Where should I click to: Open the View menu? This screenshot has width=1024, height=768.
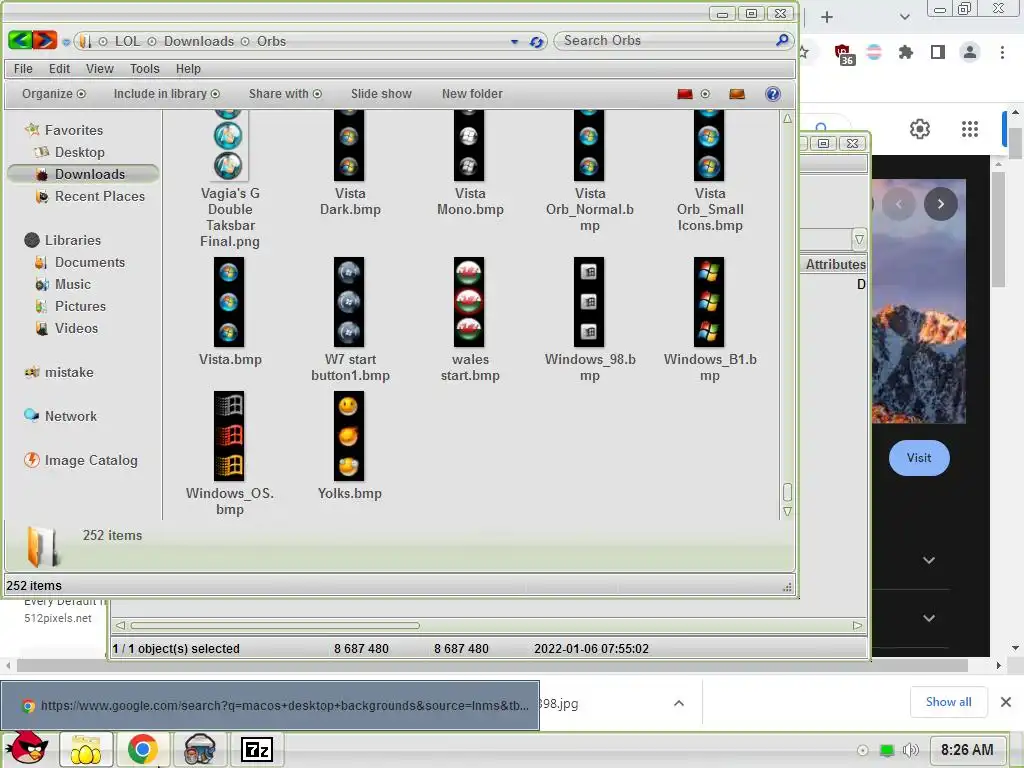coord(99,69)
